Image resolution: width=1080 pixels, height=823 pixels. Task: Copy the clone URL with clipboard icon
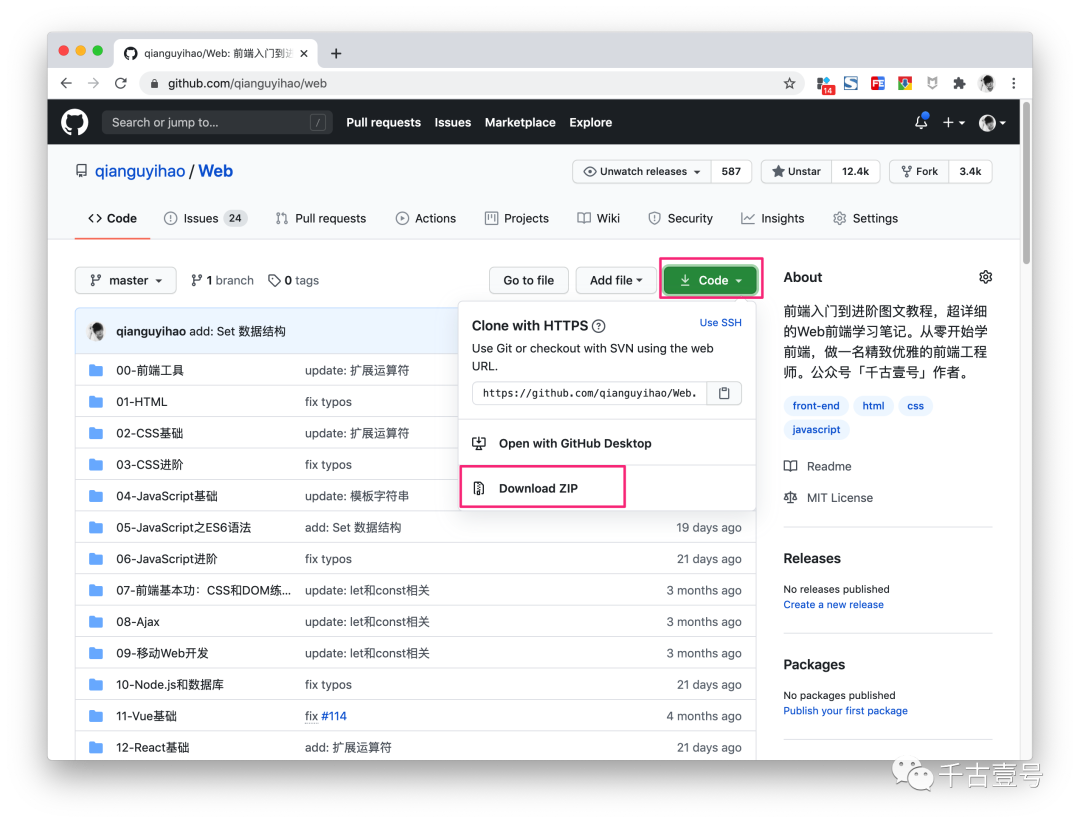(x=724, y=393)
